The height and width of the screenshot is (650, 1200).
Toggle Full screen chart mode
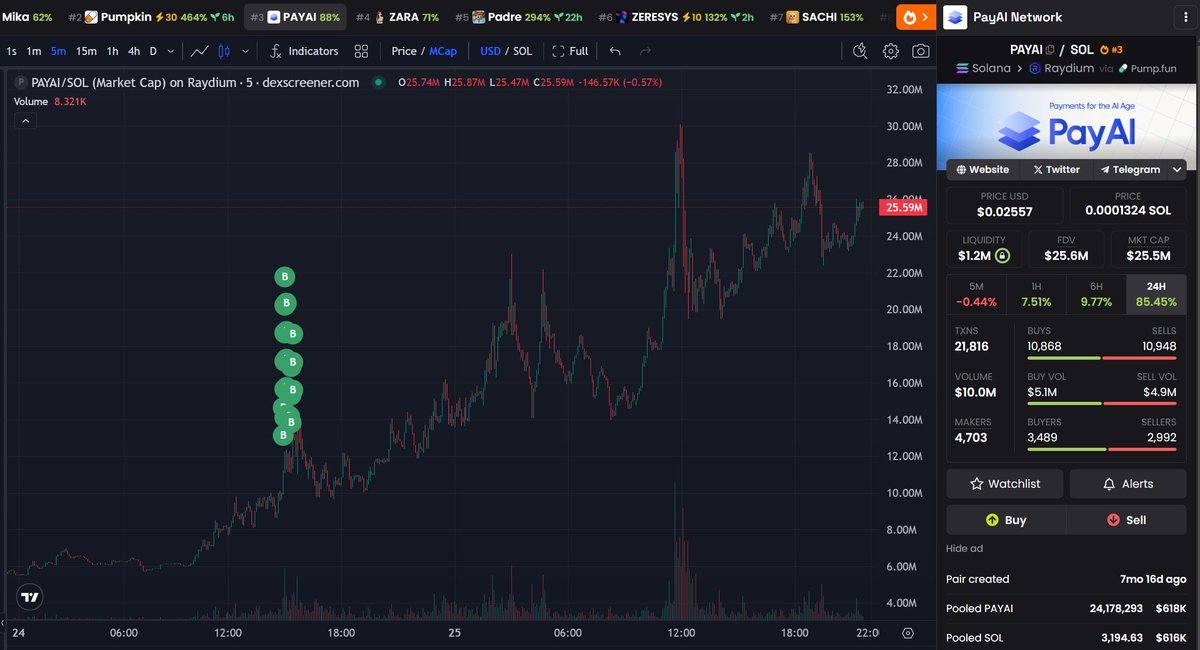570,51
